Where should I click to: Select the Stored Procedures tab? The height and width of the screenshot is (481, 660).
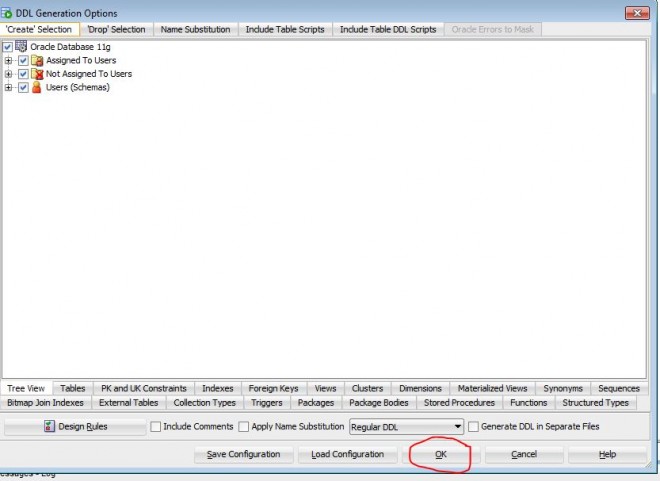click(x=459, y=402)
